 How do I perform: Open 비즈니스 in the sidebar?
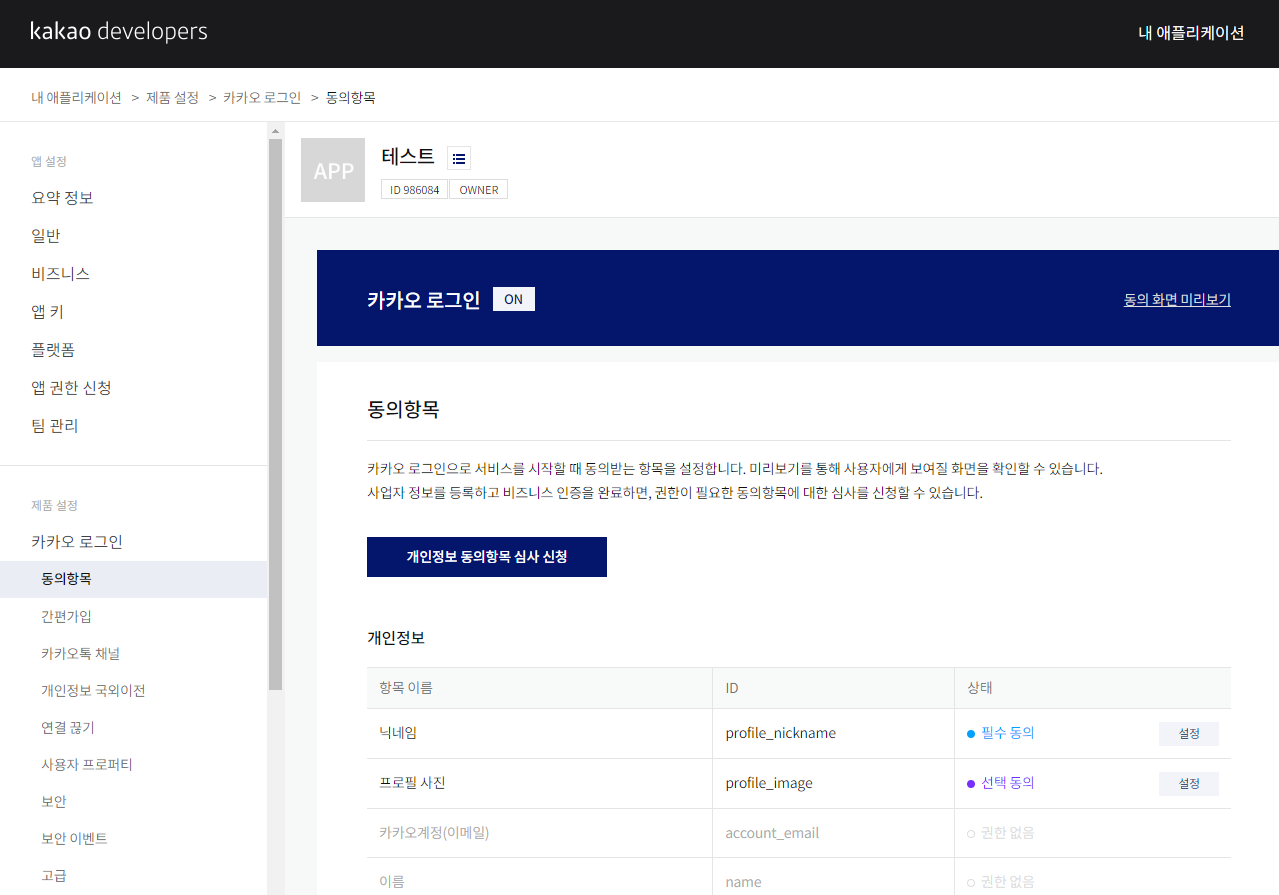point(61,274)
